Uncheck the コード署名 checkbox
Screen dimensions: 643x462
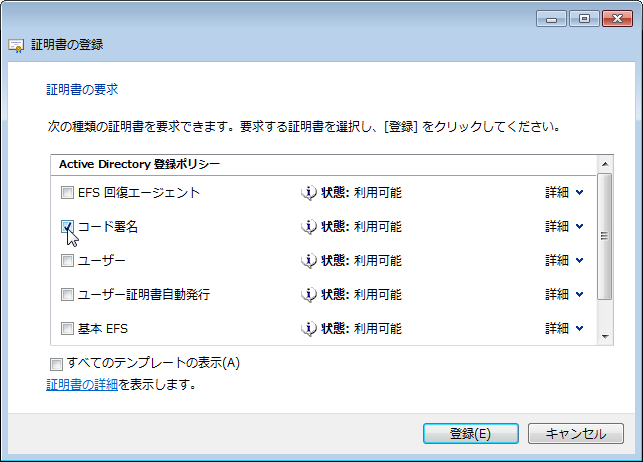click(67, 226)
